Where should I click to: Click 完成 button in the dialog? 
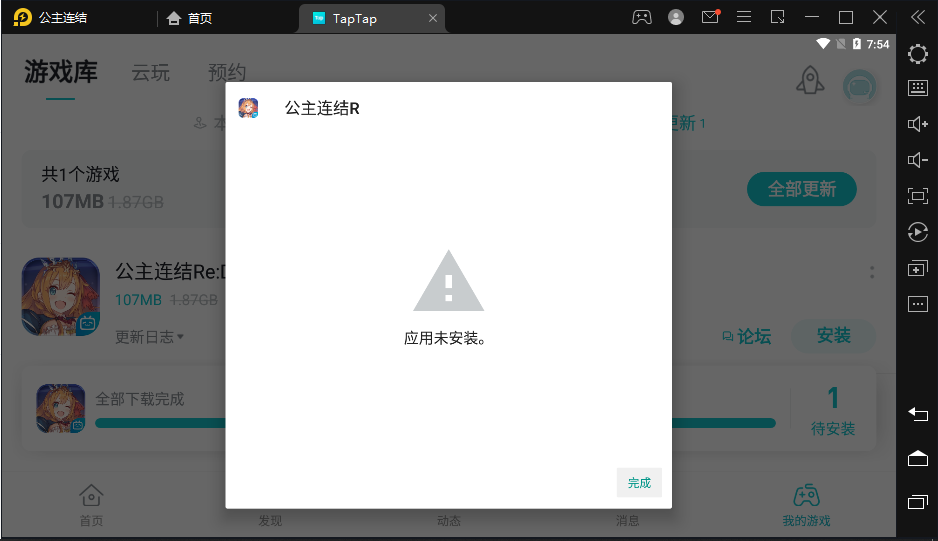pos(639,483)
